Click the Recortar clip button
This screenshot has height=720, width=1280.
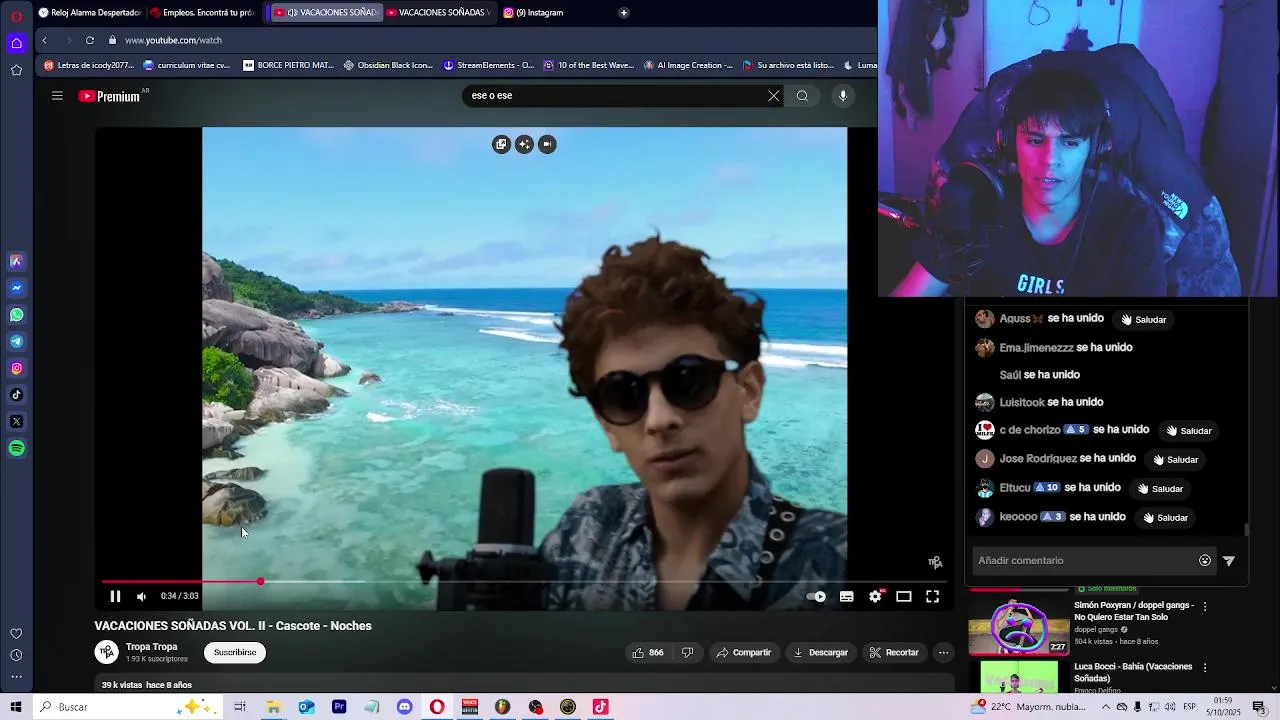pos(894,652)
